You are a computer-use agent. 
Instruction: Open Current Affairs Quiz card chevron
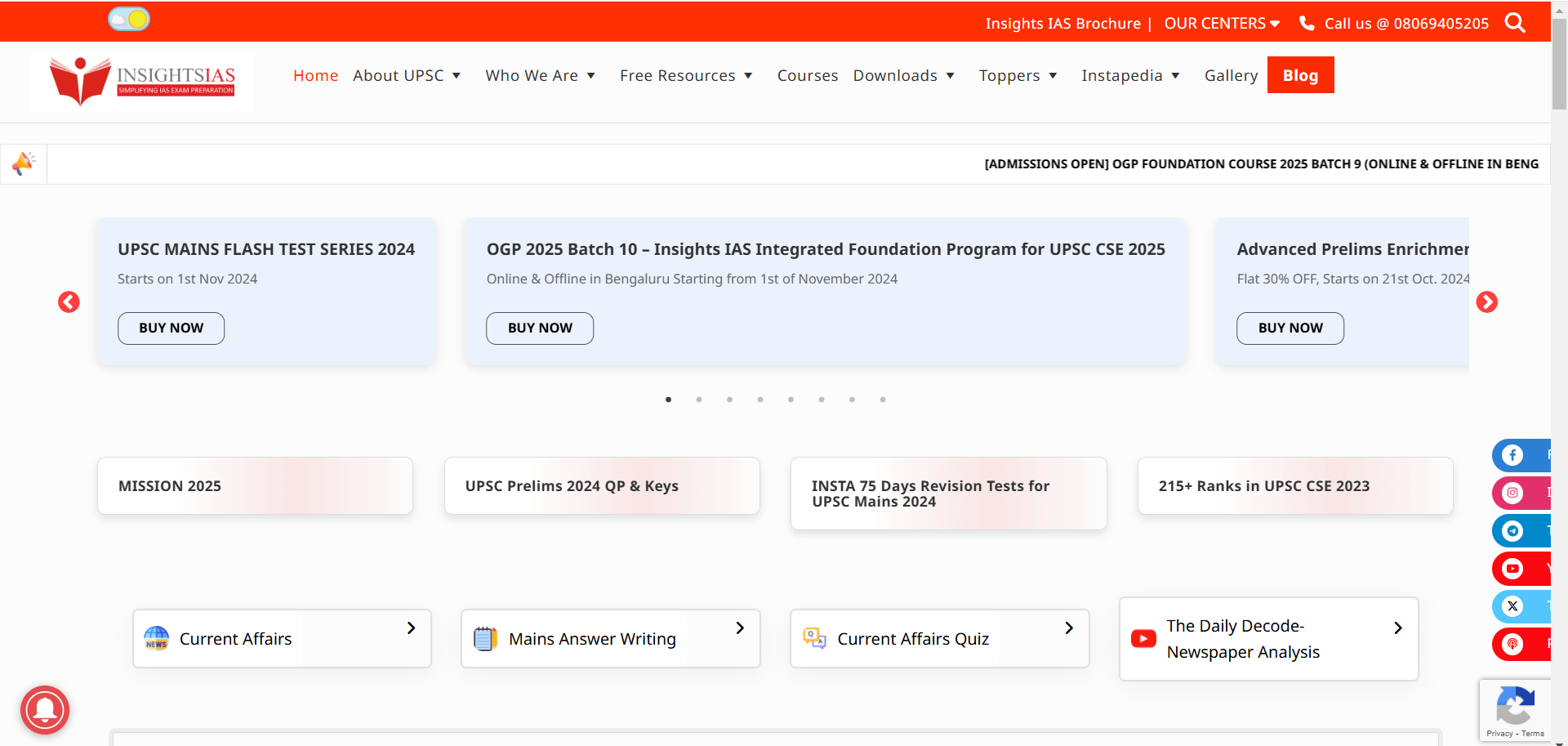1069,628
